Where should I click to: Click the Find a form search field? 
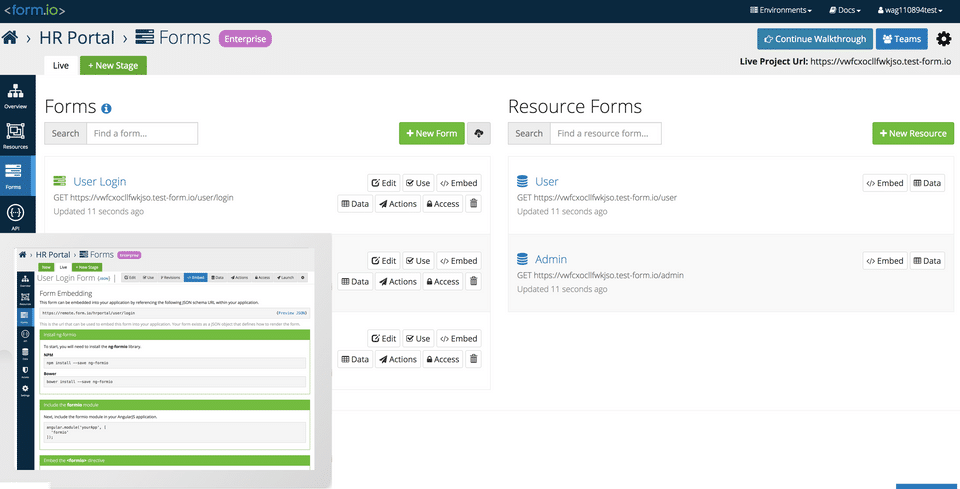141,133
